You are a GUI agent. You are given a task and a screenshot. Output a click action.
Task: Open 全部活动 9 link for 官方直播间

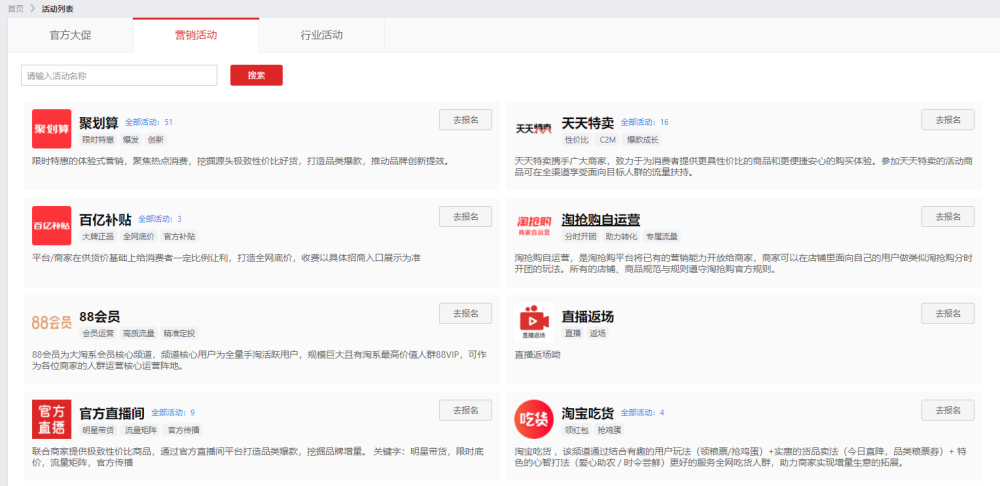point(173,412)
